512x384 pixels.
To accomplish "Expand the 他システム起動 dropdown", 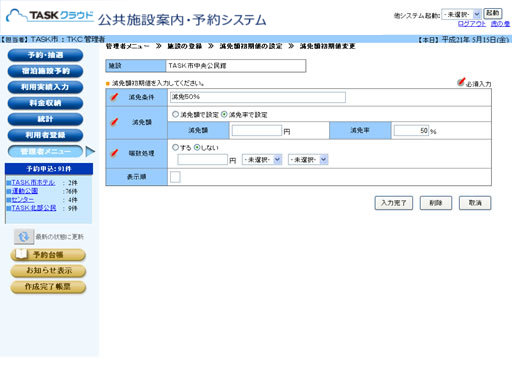I will pyautogui.click(x=461, y=14).
